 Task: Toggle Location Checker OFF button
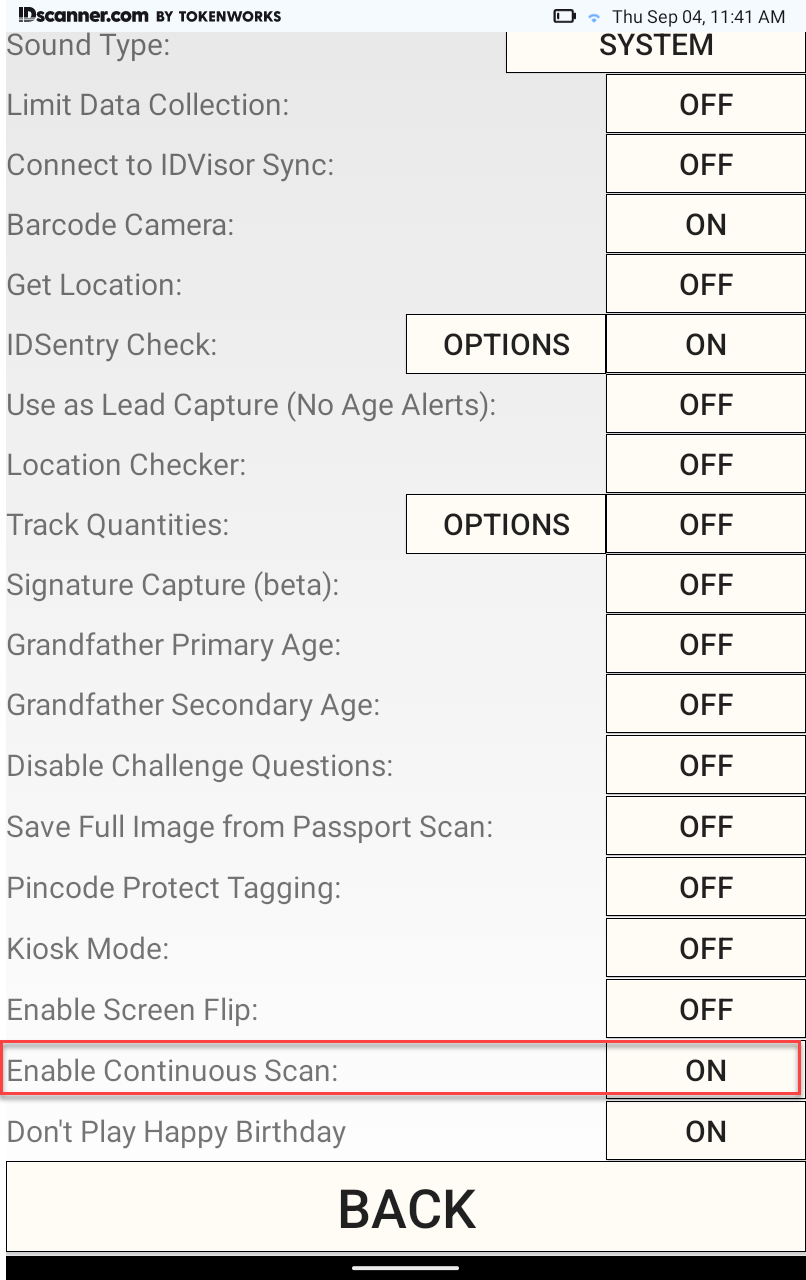coord(706,464)
